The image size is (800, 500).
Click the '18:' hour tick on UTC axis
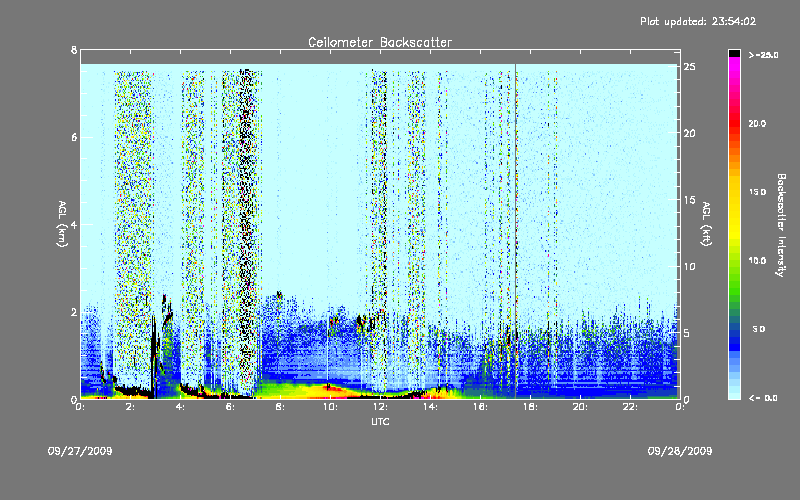(530, 407)
